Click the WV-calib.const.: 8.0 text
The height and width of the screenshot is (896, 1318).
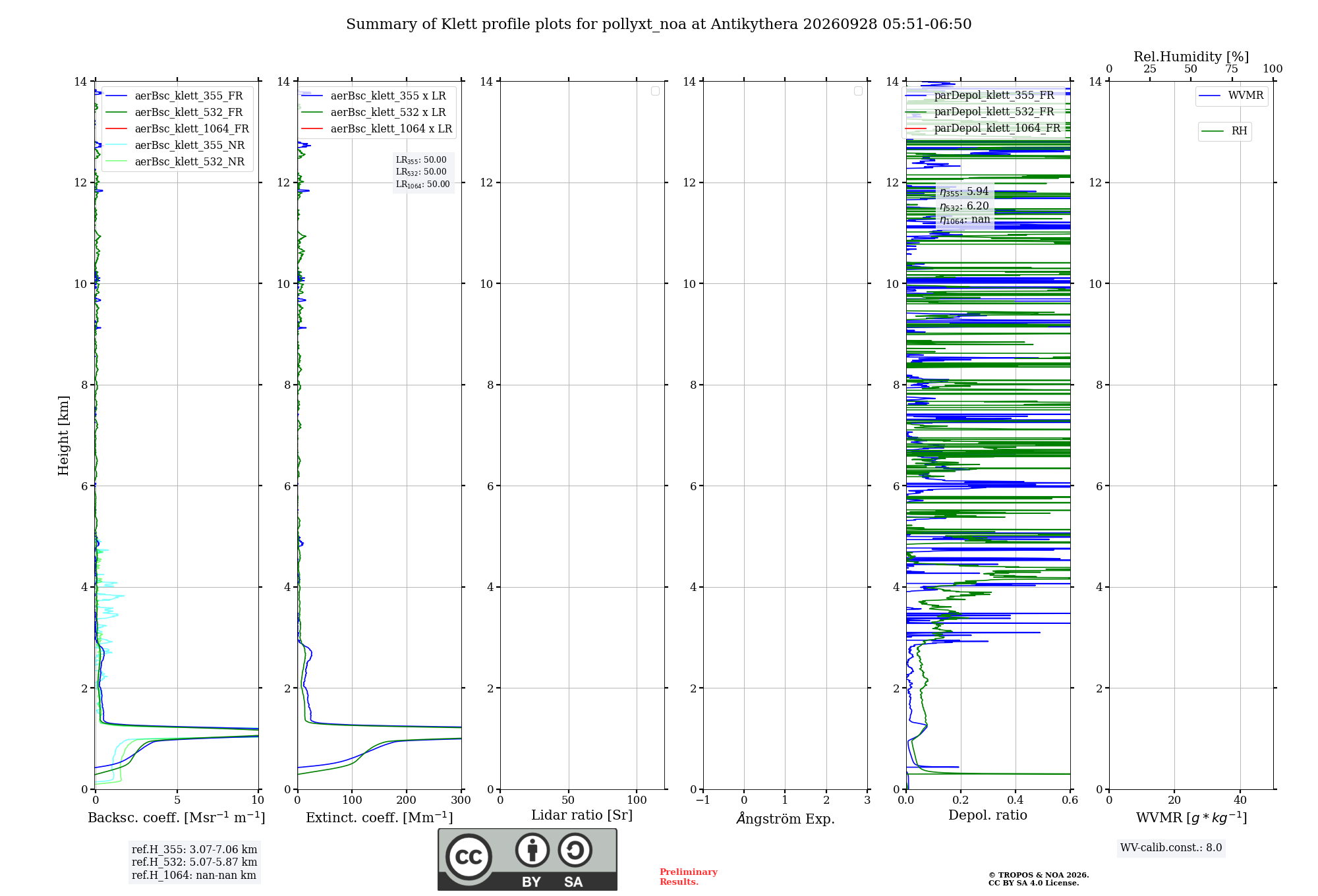(x=1171, y=848)
